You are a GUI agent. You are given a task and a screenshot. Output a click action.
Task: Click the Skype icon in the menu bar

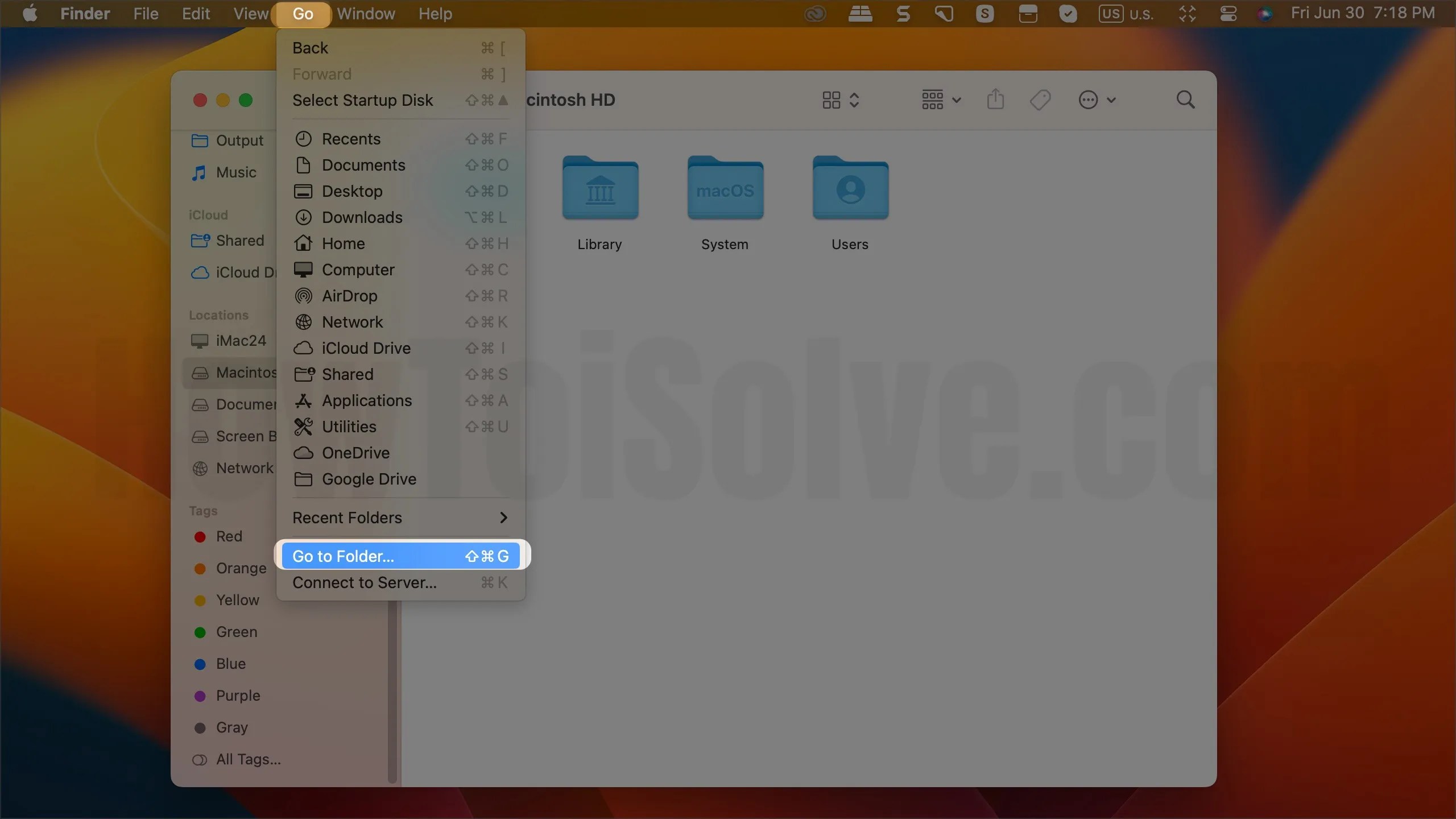985,13
